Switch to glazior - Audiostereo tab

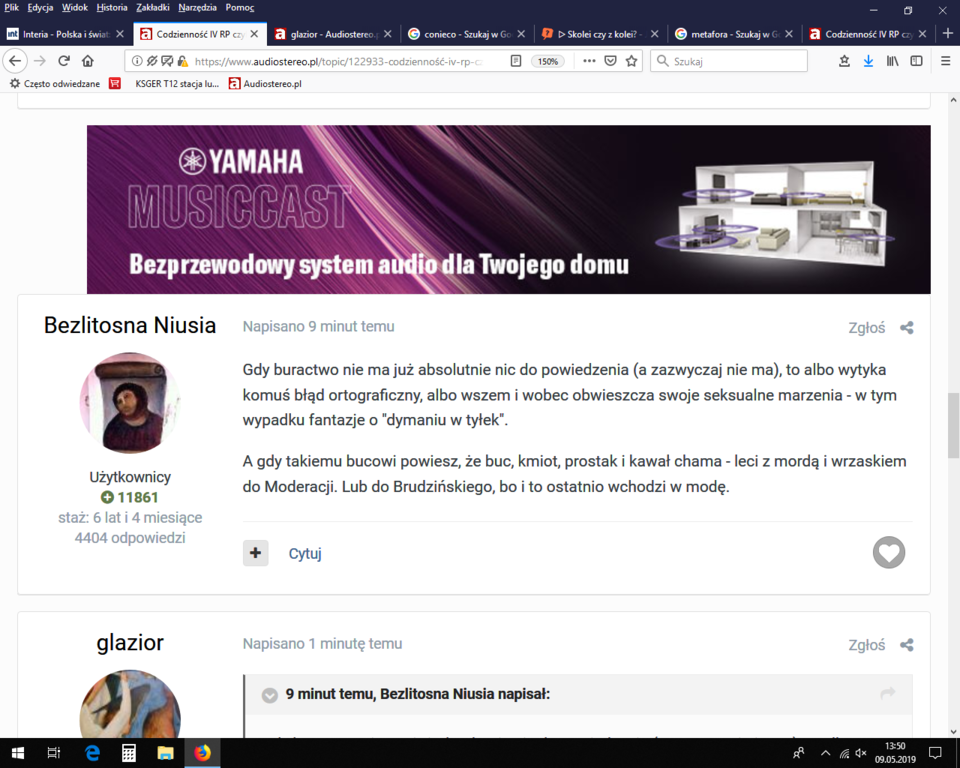click(334, 34)
